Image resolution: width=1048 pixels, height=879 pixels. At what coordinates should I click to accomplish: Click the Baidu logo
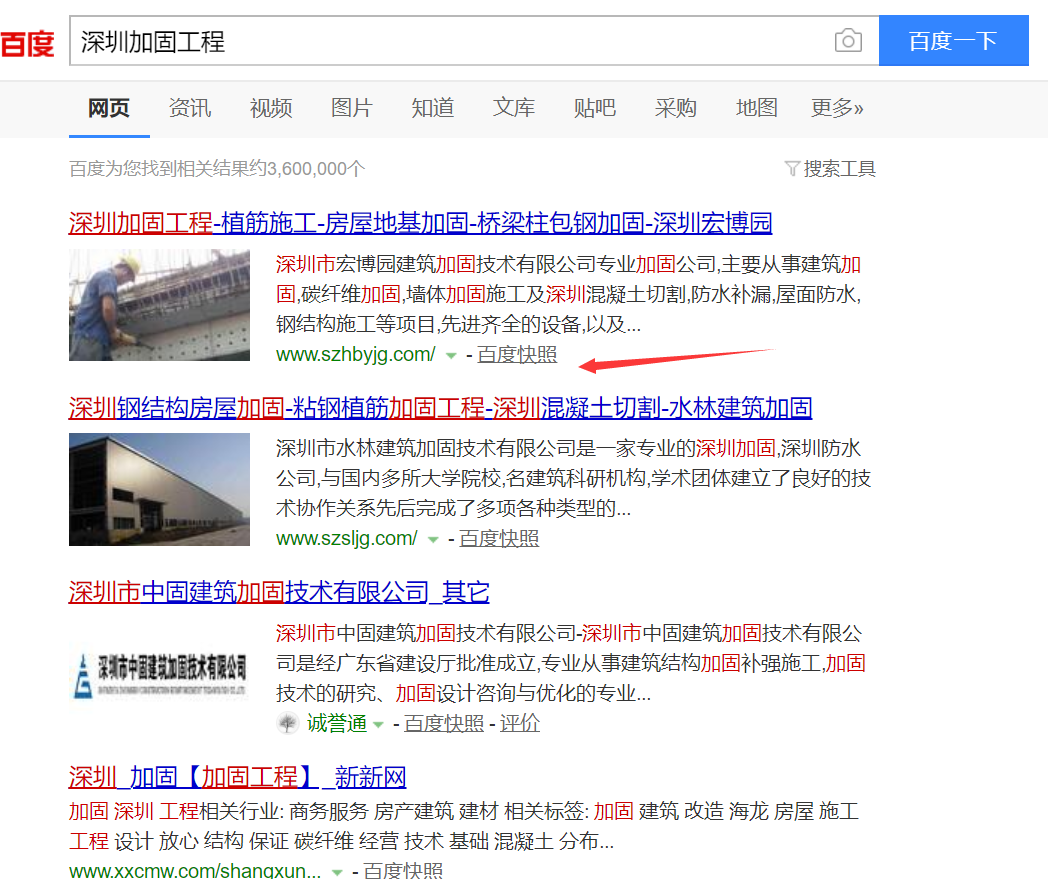tap(27, 43)
